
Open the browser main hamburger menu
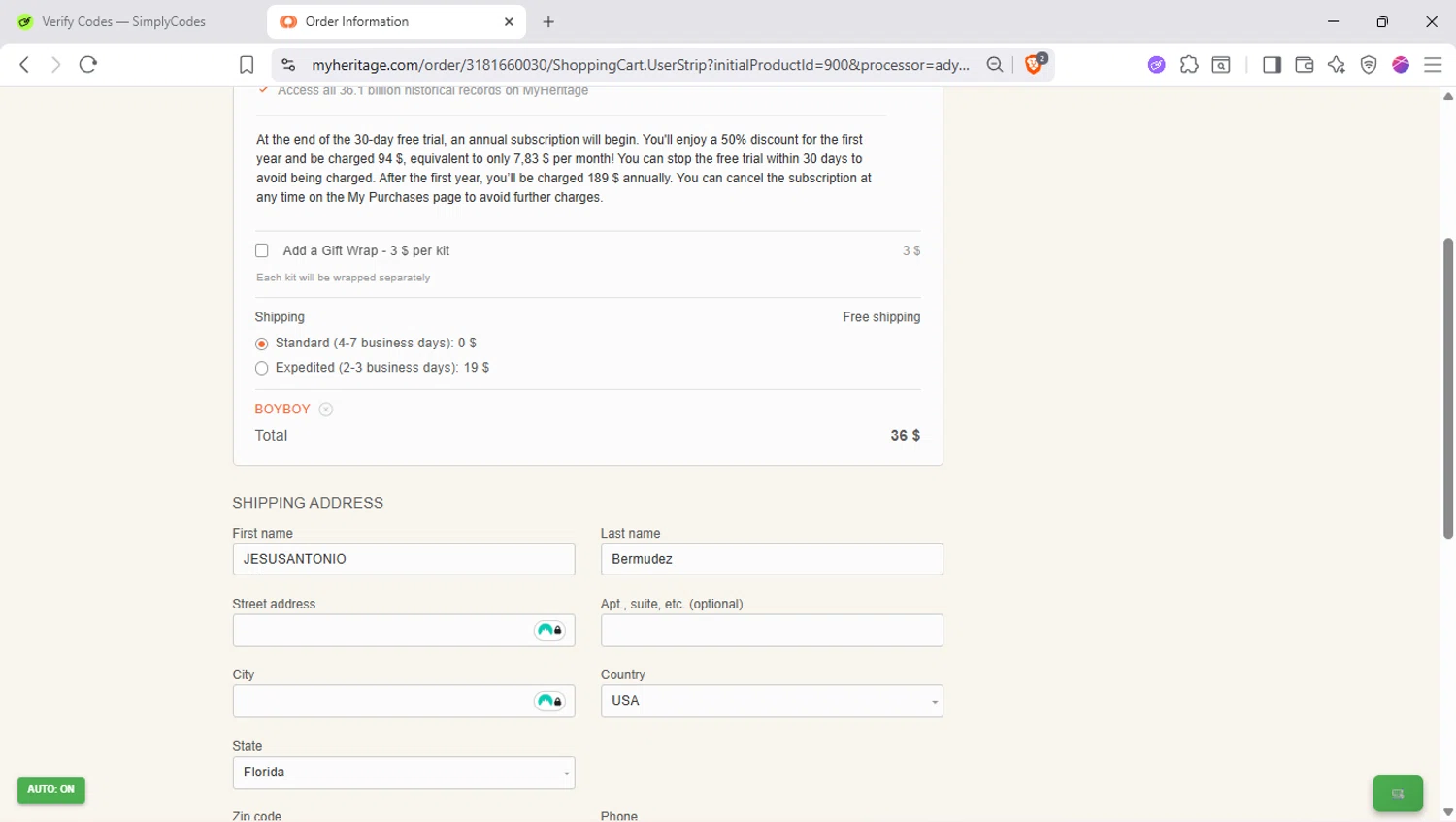click(x=1433, y=65)
